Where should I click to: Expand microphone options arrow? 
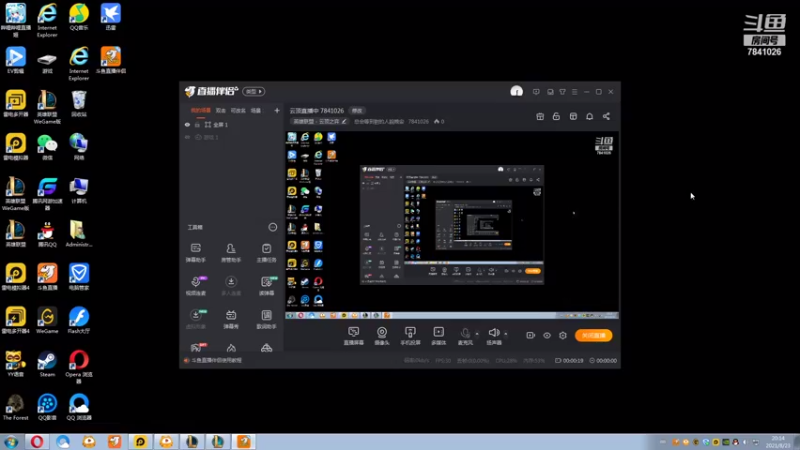pyautogui.click(x=477, y=334)
